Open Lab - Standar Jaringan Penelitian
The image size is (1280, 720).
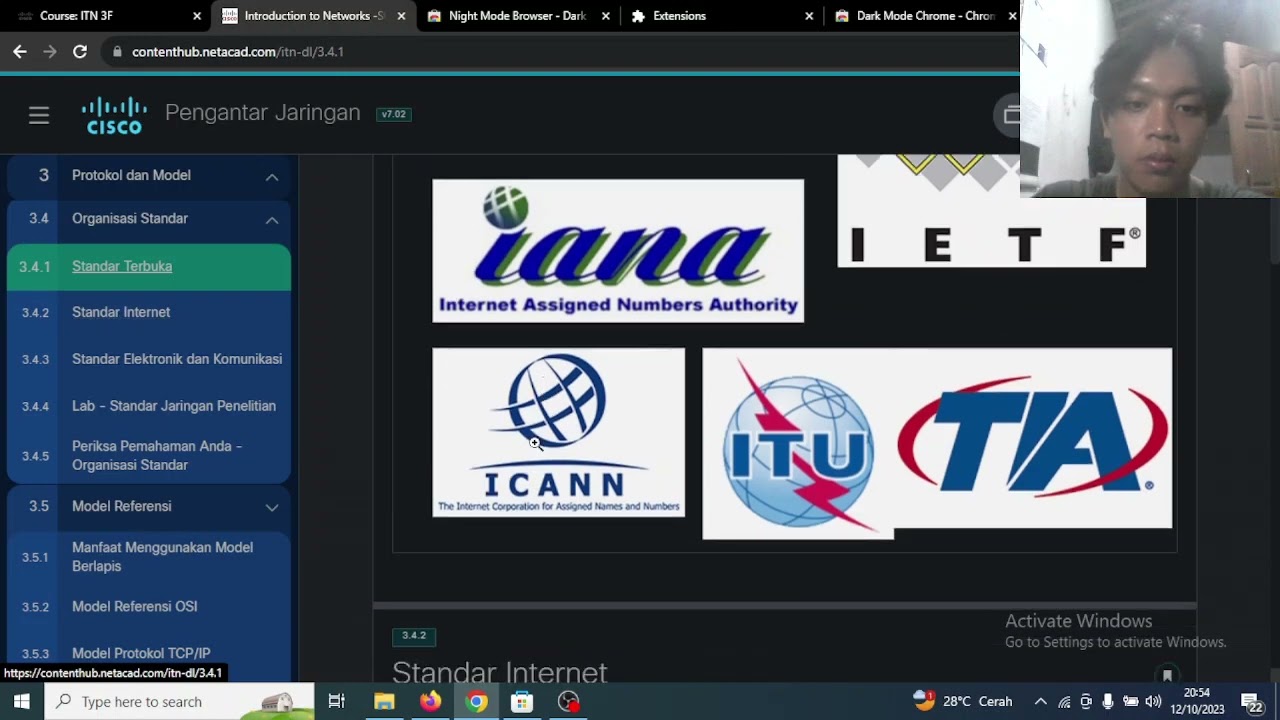click(149, 406)
